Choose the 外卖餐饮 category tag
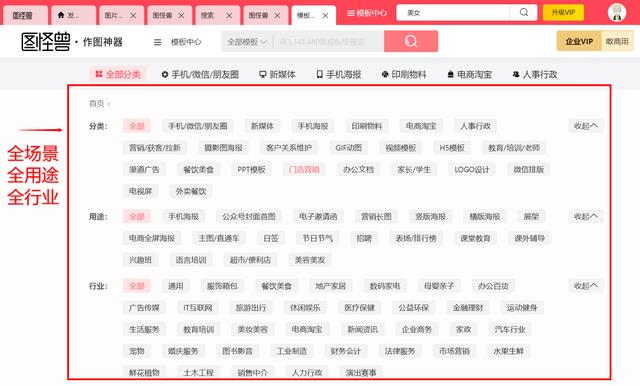This screenshot has width=640, height=386. [191, 191]
